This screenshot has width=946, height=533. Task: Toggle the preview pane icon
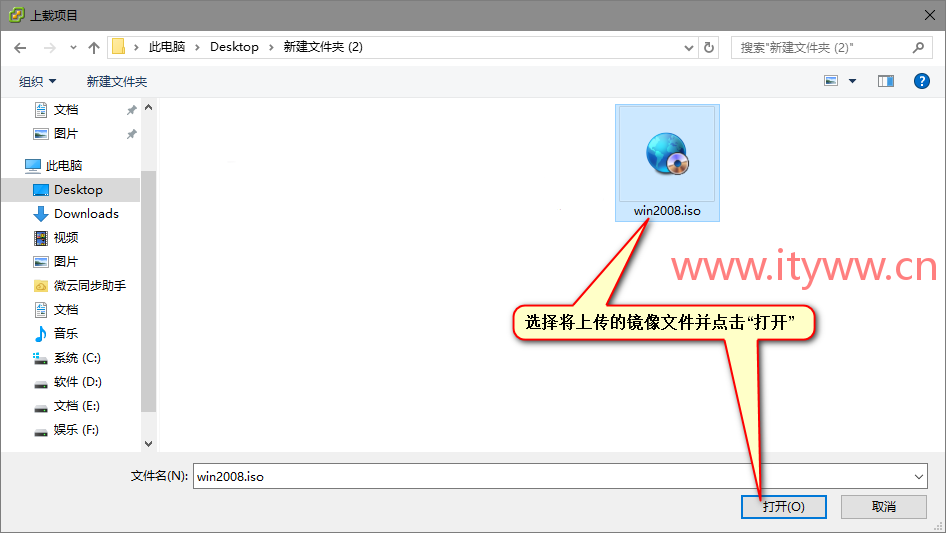886,81
